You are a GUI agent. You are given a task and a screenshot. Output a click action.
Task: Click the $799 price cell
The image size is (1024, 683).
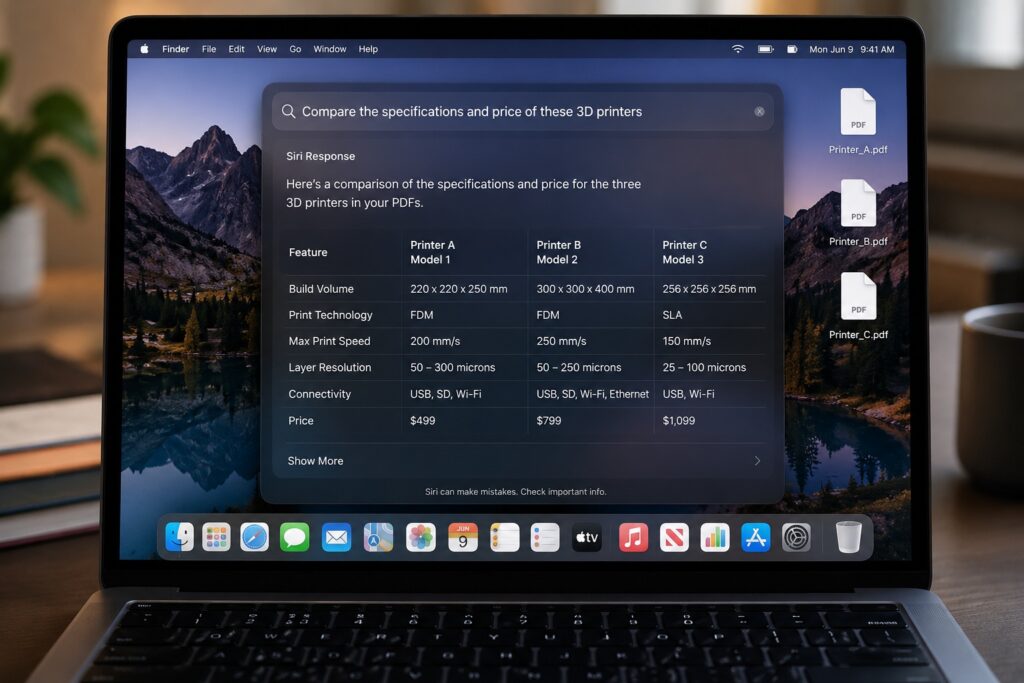[549, 421]
